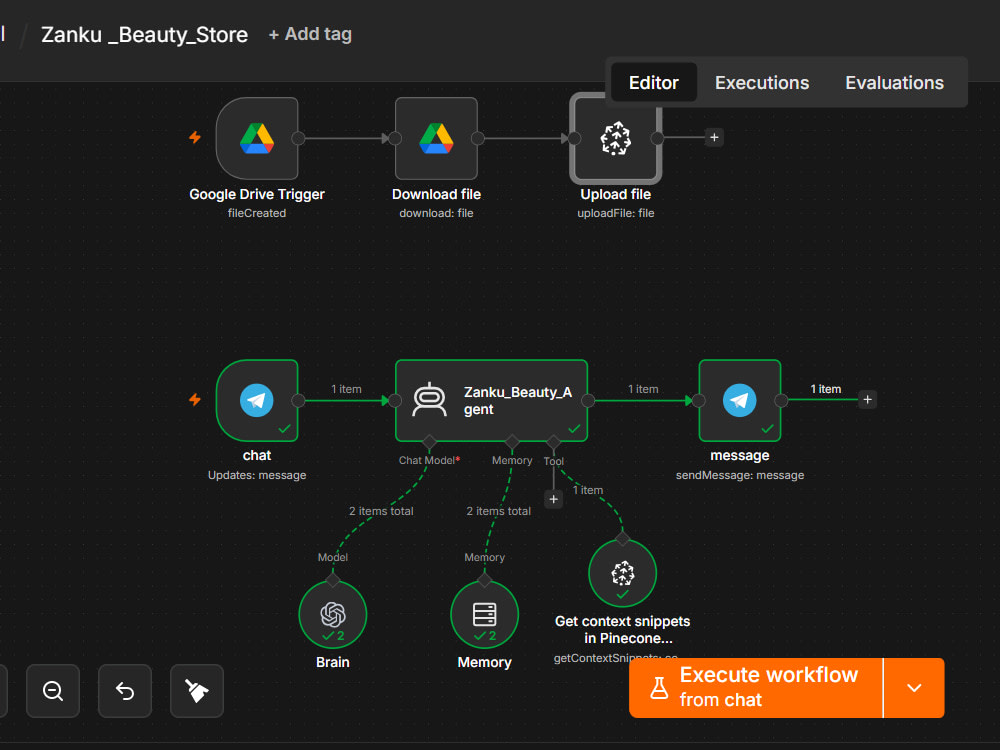Execute workflow from chat
This screenshot has height=750, width=1000.
[x=756, y=688]
